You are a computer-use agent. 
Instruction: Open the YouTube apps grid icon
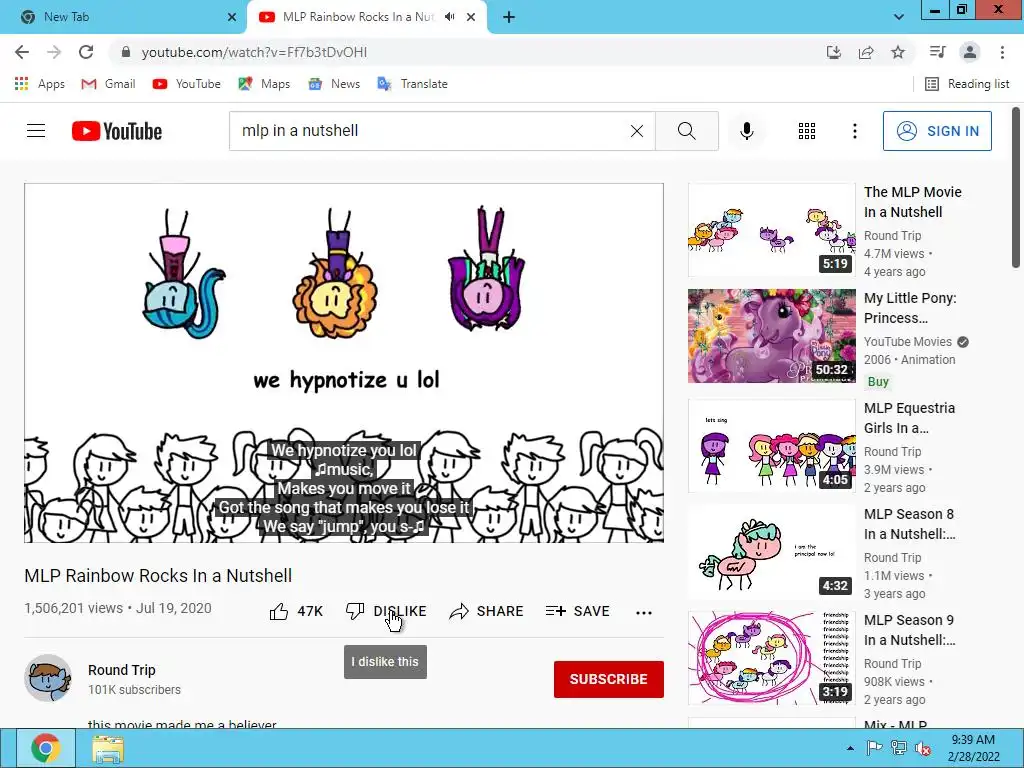pyautogui.click(x=807, y=131)
